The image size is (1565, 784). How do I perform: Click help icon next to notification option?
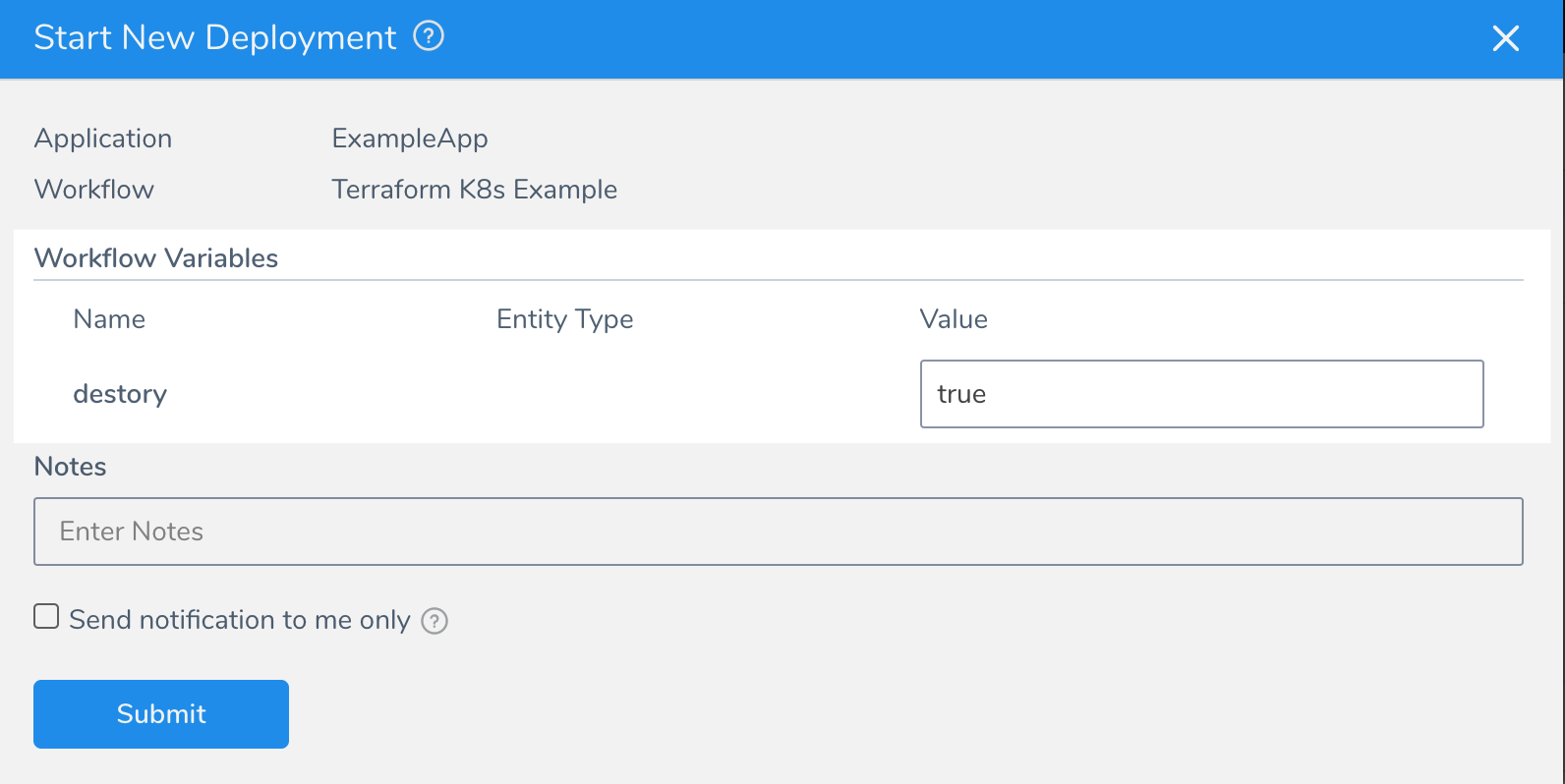tap(435, 621)
